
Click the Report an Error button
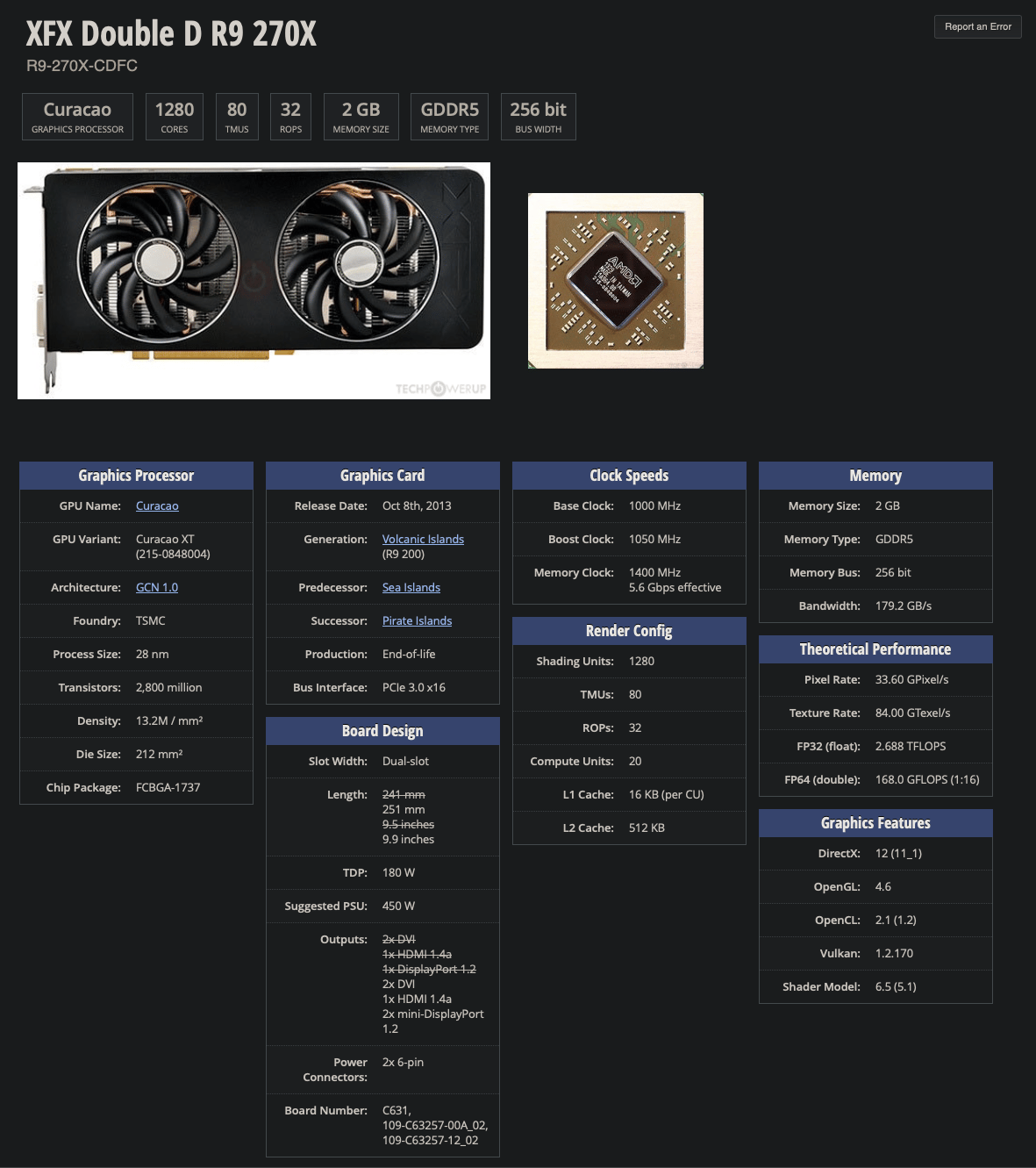(977, 26)
